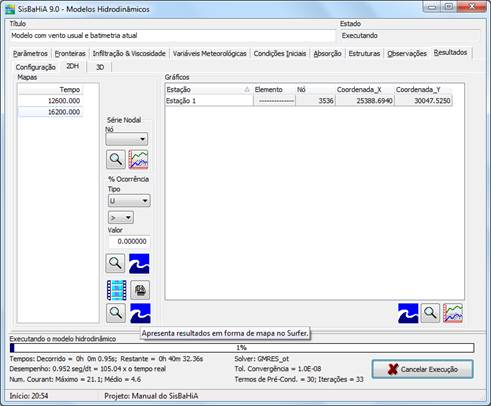
Task: Click the Solver: GMRES_ot text
Action: point(262,359)
